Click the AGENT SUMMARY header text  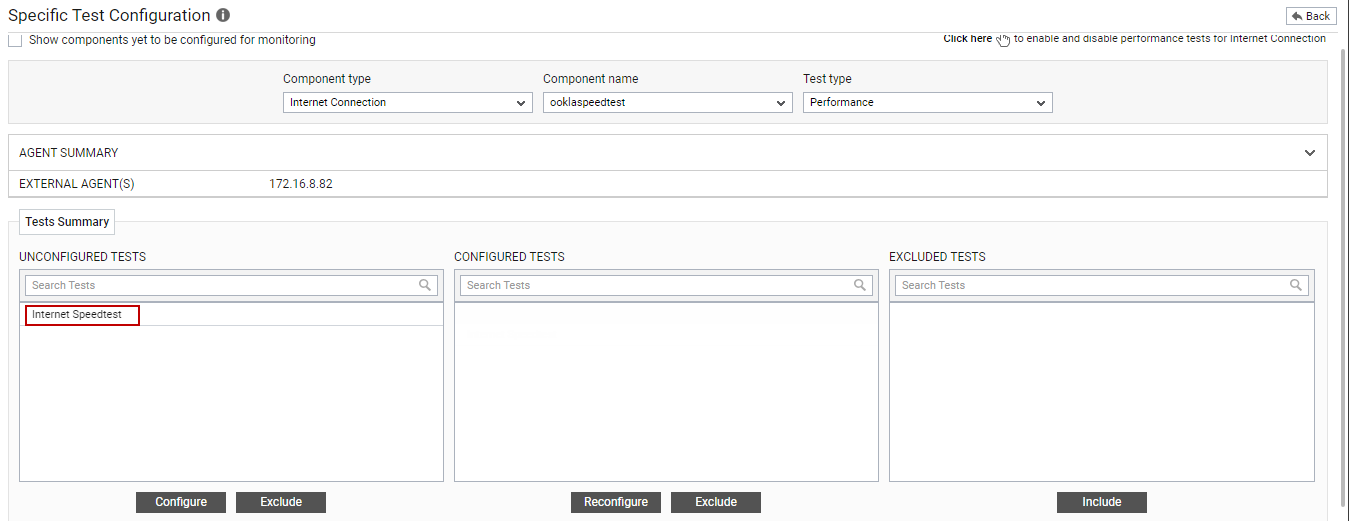point(69,153)
